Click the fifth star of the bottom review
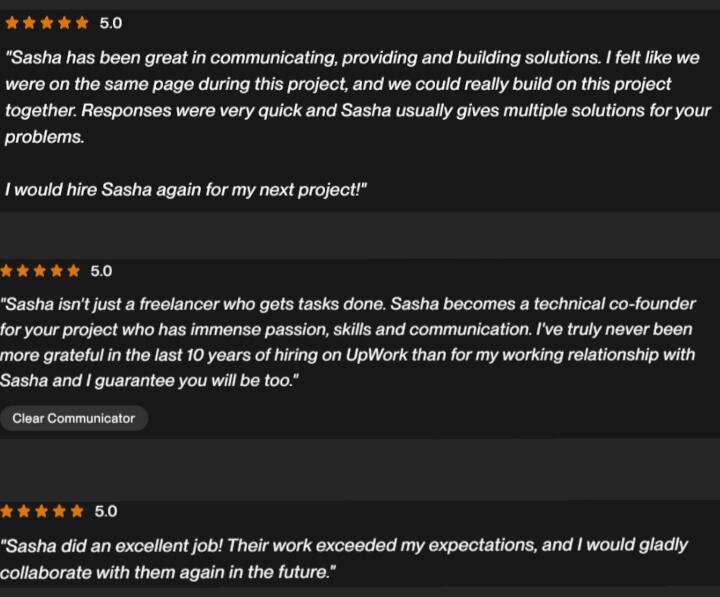The height and width of the screenshot is (597, 720). pyautogui.click(x=77, y=511)
